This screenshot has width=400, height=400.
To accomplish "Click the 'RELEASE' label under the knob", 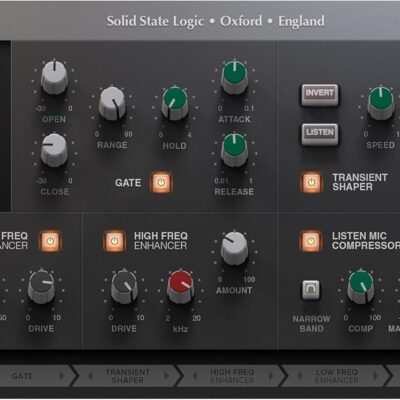I will [234, 192].
